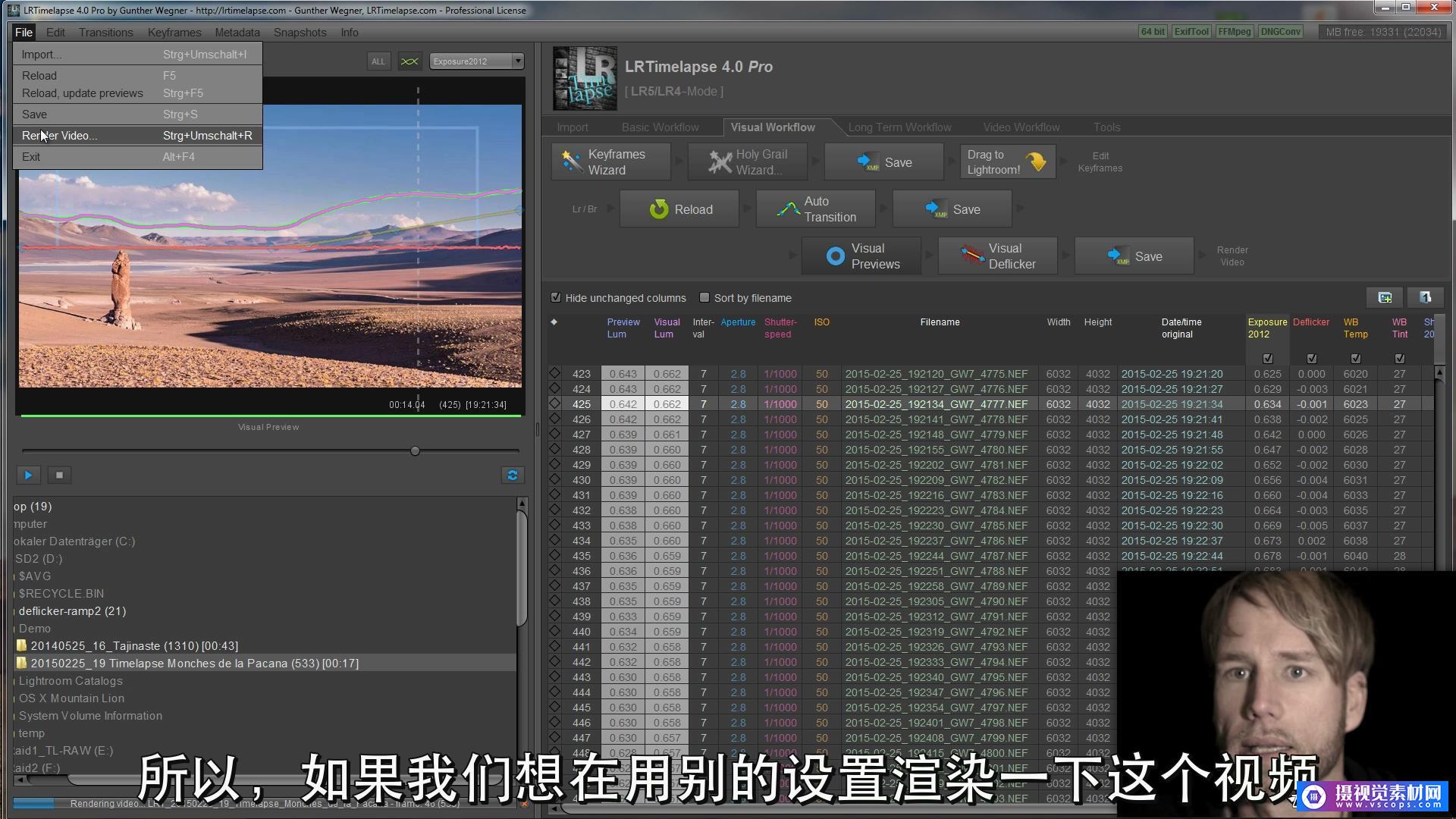Switch to the Basic Workflow tab
This screenshot has width=1456, height=819.
point(660,127)
